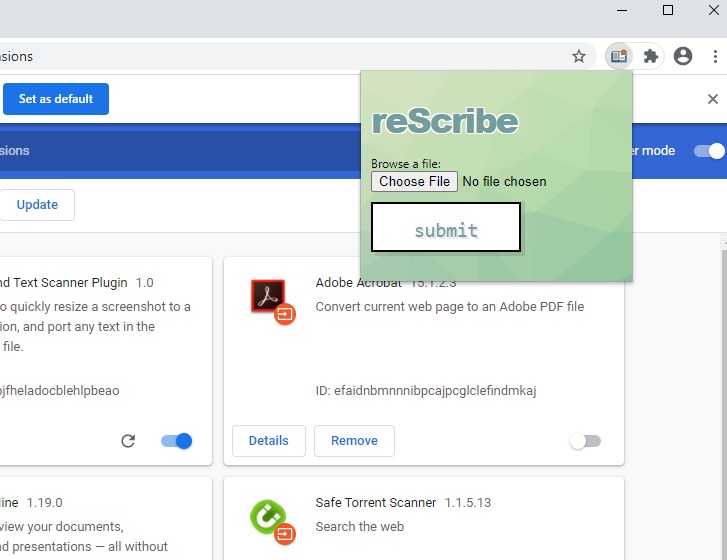Click Safe Torrent Scanner version 1.1.5.13
The width and height of the screenshot is (727, 560).
click(x=467, y=503)
